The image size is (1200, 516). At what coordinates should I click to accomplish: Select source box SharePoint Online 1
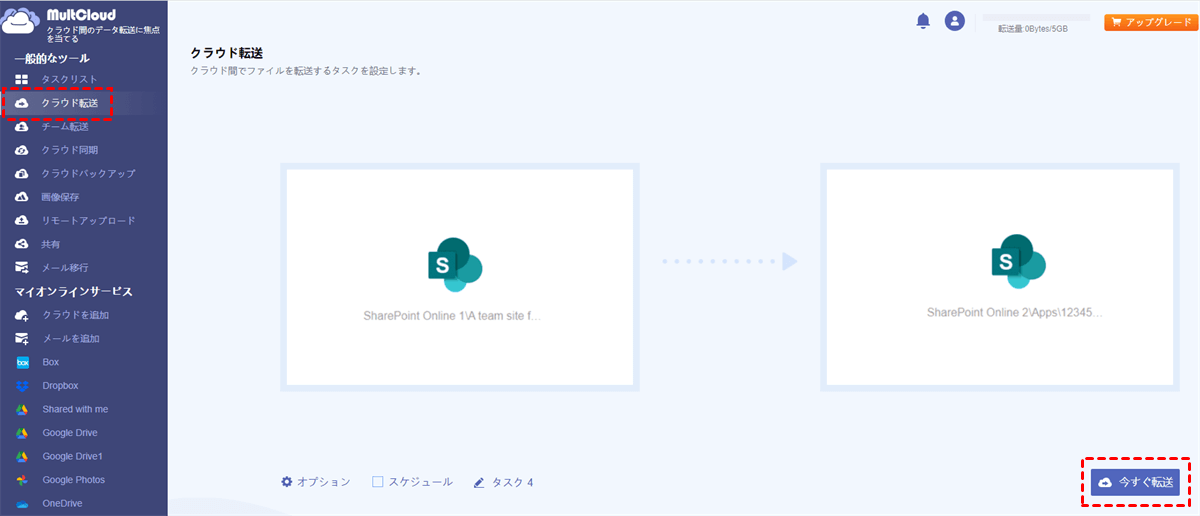(x=459, y=277)
